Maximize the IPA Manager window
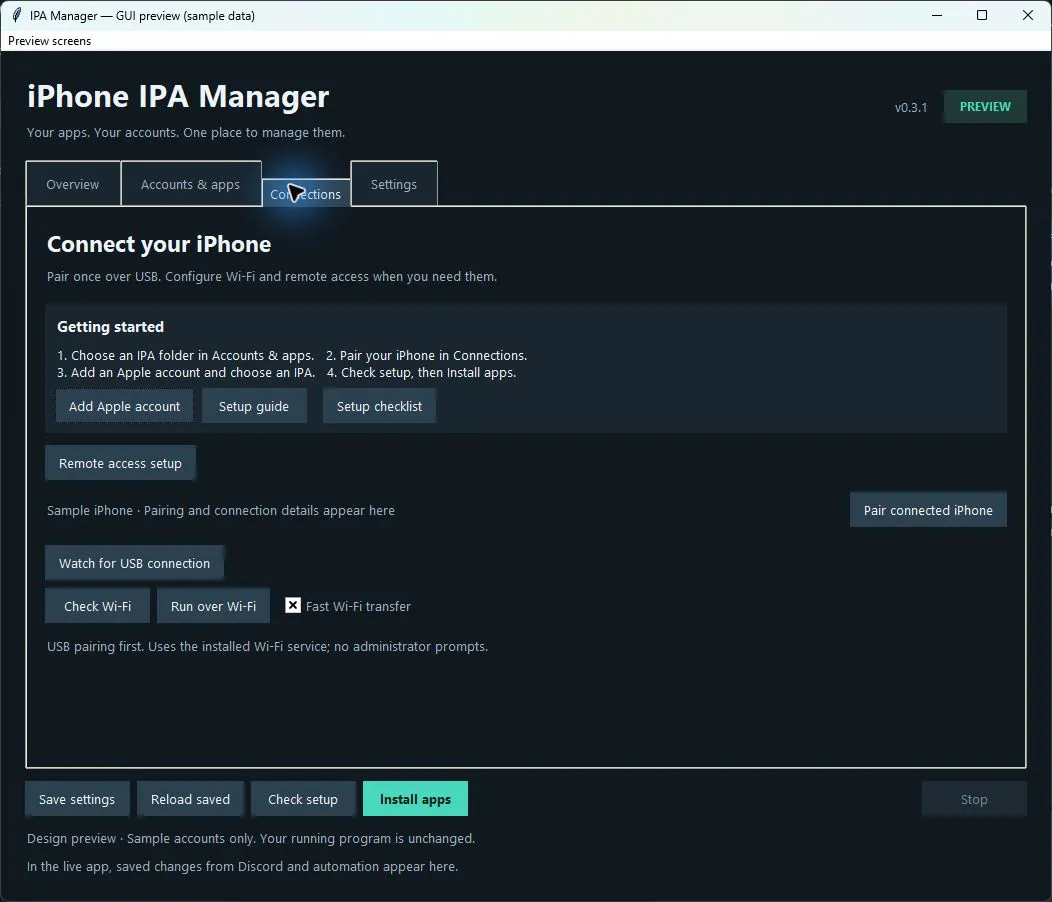Screen dimensions: 1052x902 pyautogui.click(x=982, y=15)
